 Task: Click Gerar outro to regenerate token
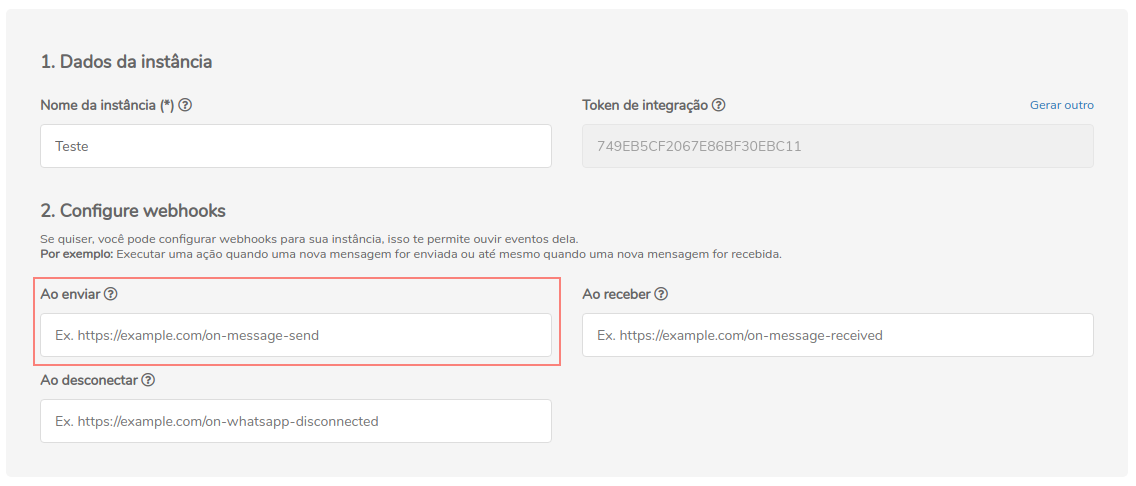pos(1061,105)
